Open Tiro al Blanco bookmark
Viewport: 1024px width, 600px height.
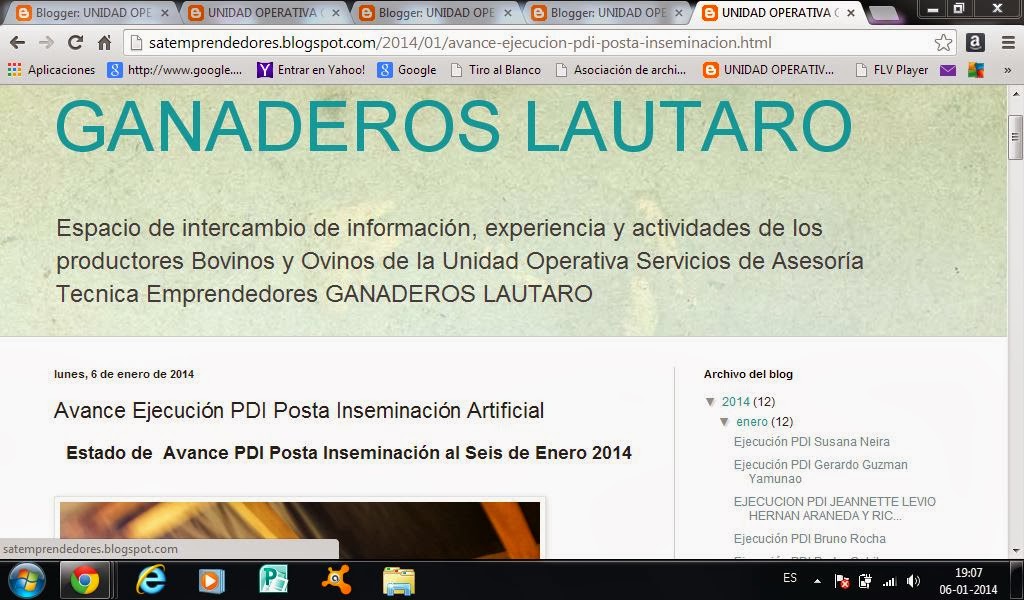(496, 70)
